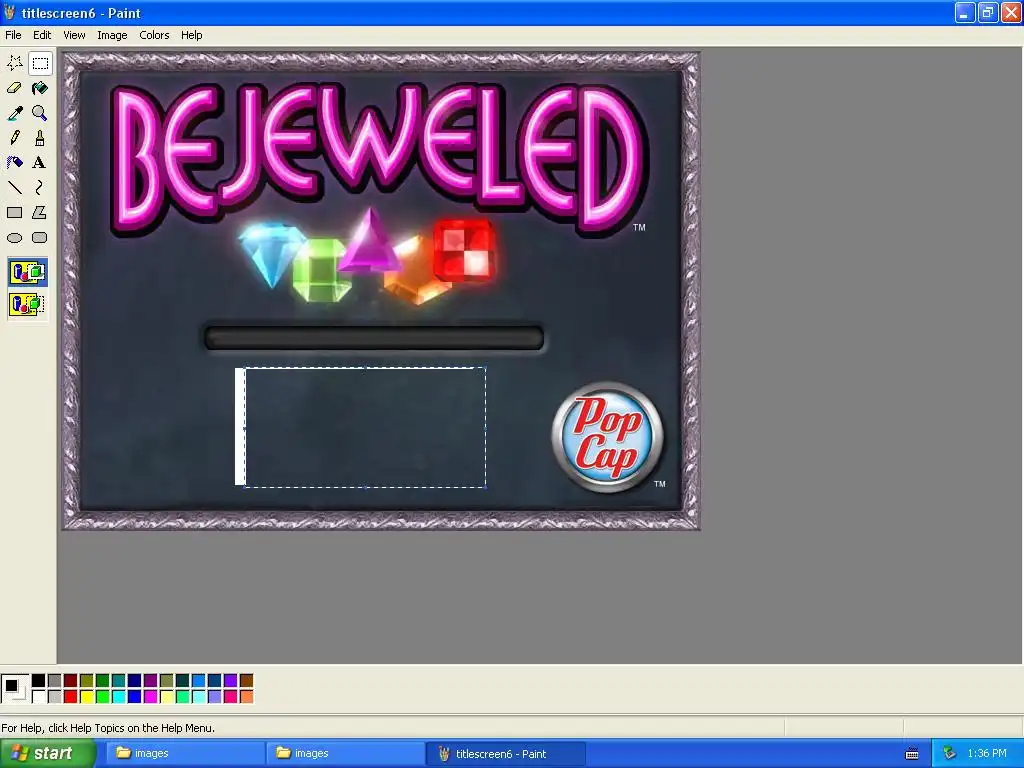Pick the magenta color swatch
This screenshot has height=768, width=1024.
pos(151,697)
